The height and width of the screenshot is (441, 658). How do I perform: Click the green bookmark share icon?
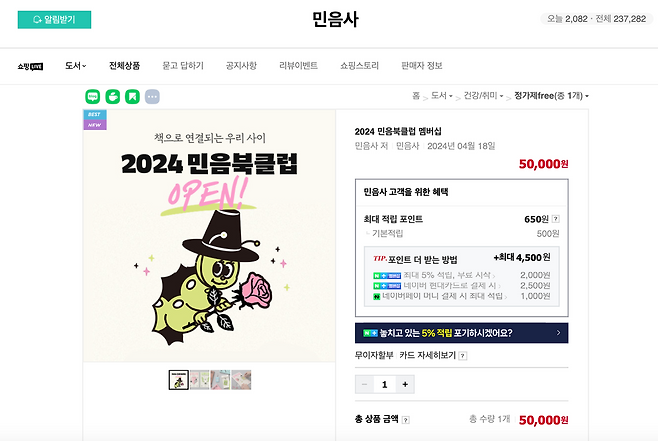pyautogui.click(x=132, y=96)
